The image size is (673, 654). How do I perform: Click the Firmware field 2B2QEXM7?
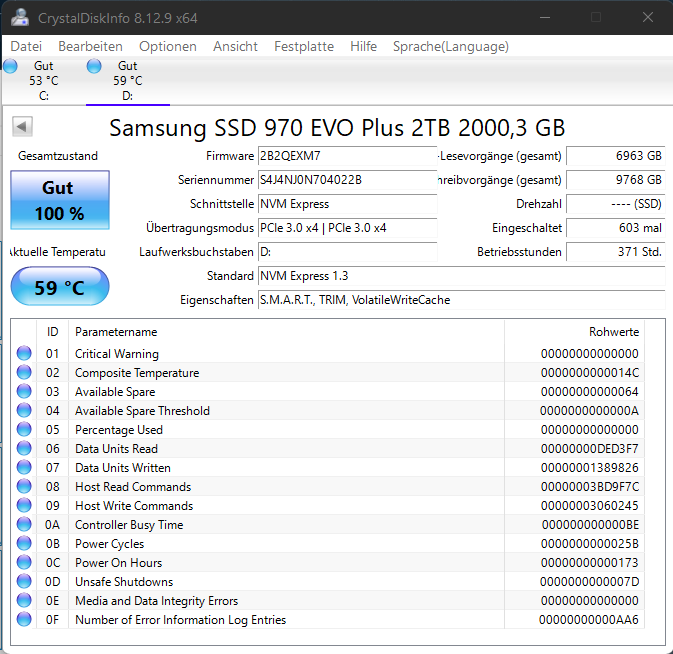click(x=347, y=156)
